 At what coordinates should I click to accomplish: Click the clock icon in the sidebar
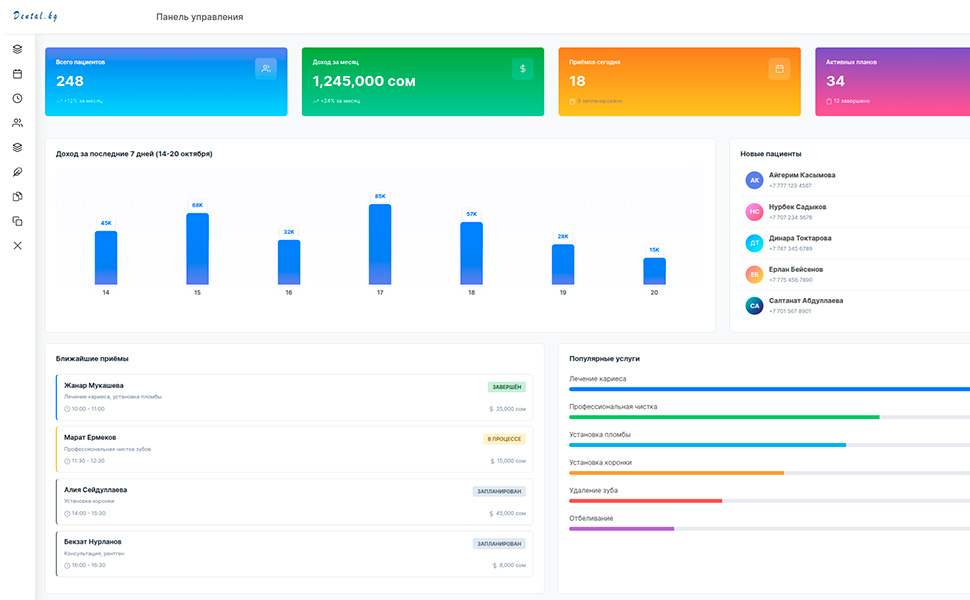17,98
